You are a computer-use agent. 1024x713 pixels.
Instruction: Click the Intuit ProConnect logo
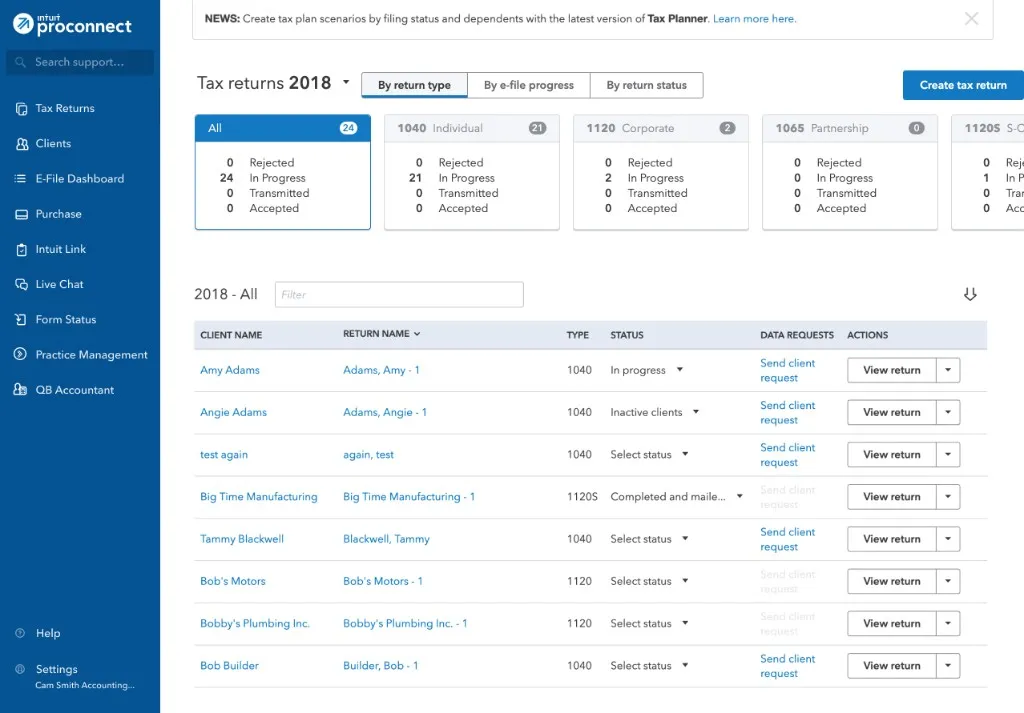coord(72,24)
